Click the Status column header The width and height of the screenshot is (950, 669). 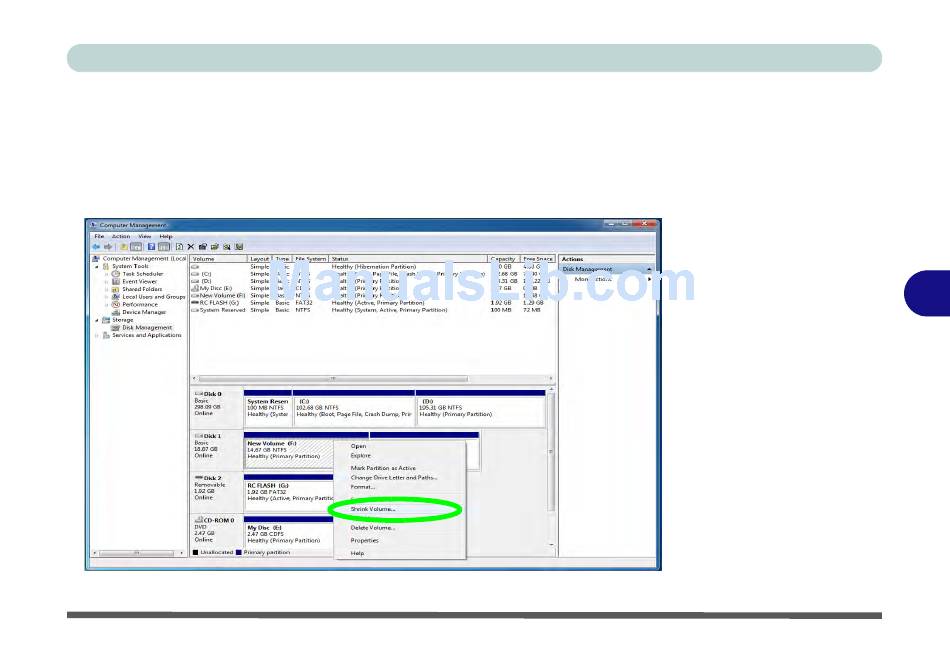click(408, 259)
